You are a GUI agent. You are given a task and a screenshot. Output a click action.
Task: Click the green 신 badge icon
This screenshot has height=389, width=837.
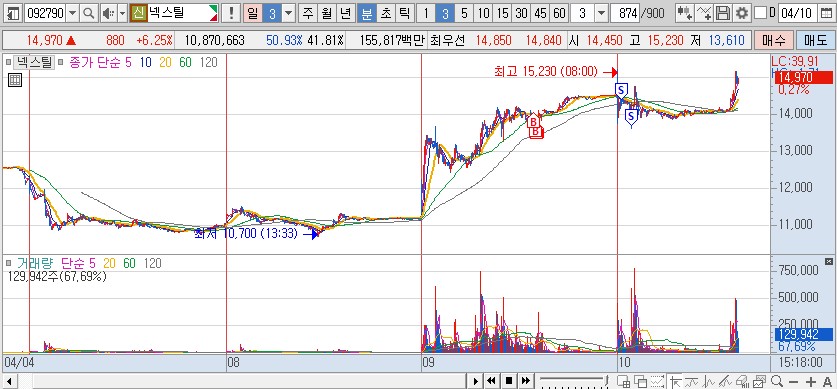click(138, 13)
